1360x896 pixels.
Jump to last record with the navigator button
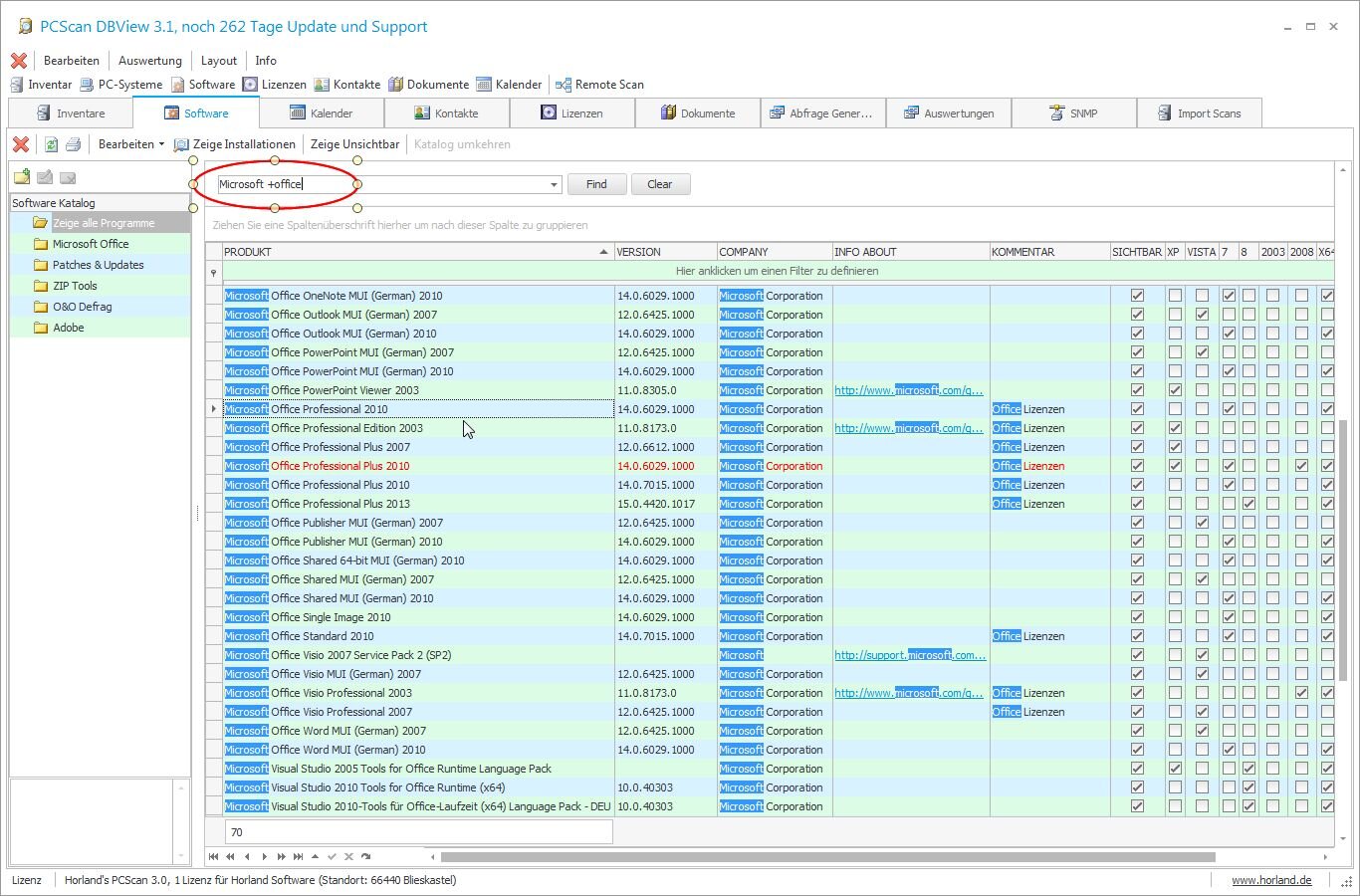(298, 856)
